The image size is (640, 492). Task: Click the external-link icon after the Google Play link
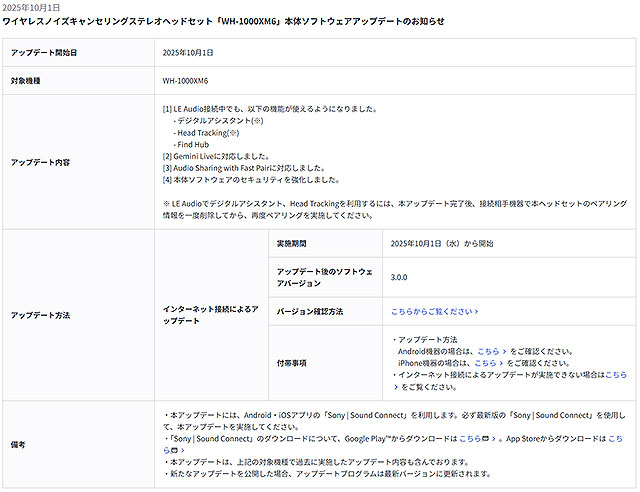click(488, 439)
